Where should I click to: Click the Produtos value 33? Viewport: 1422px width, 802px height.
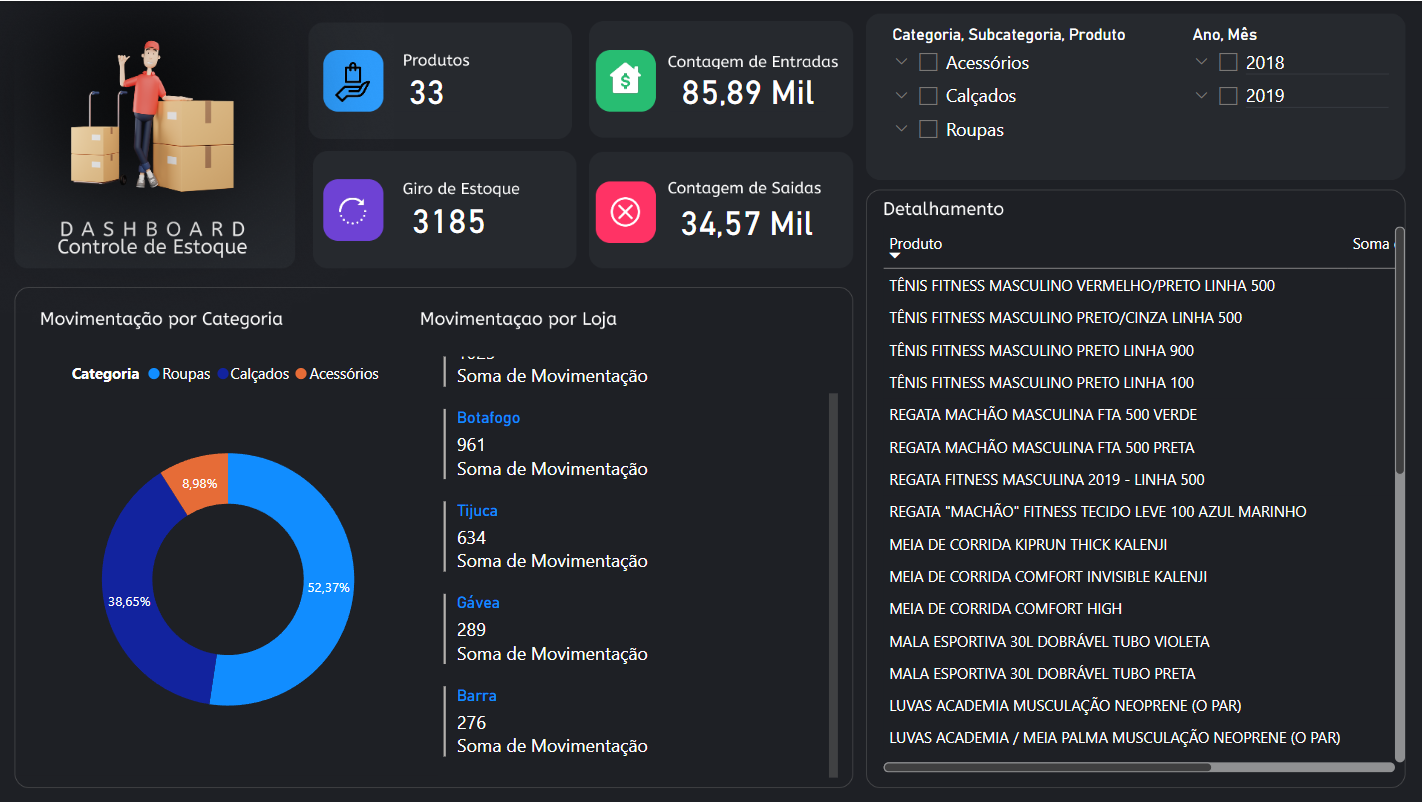[x=427, y=93]
